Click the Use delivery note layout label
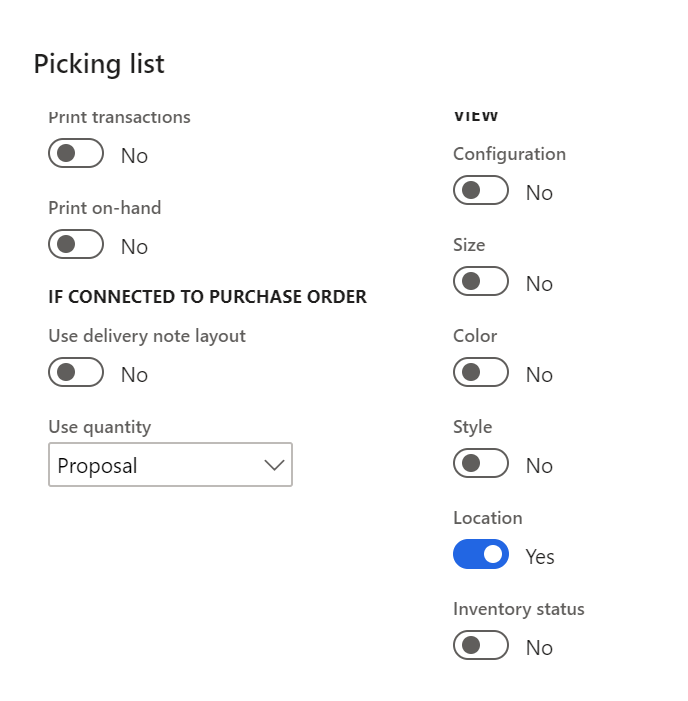Viewport: 688px width, 701px height. coord(147,336)
